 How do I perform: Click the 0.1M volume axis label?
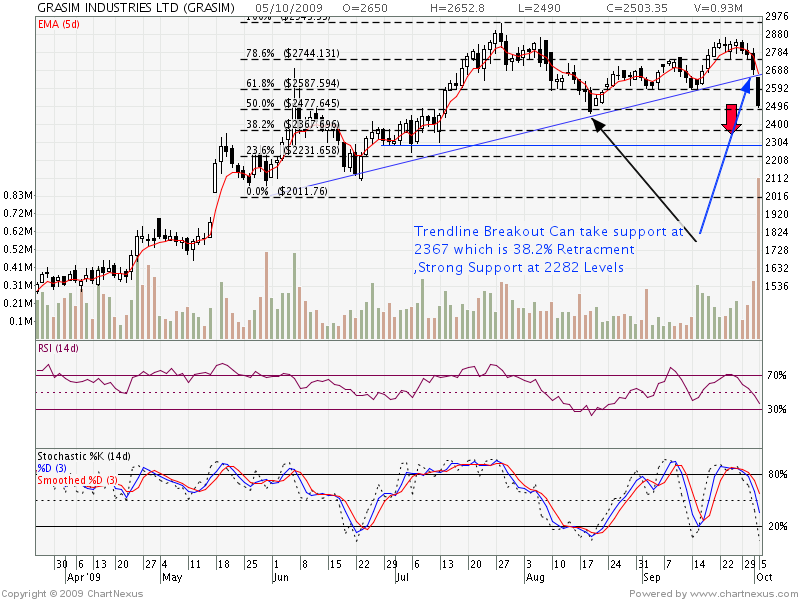tap(21, 321)
